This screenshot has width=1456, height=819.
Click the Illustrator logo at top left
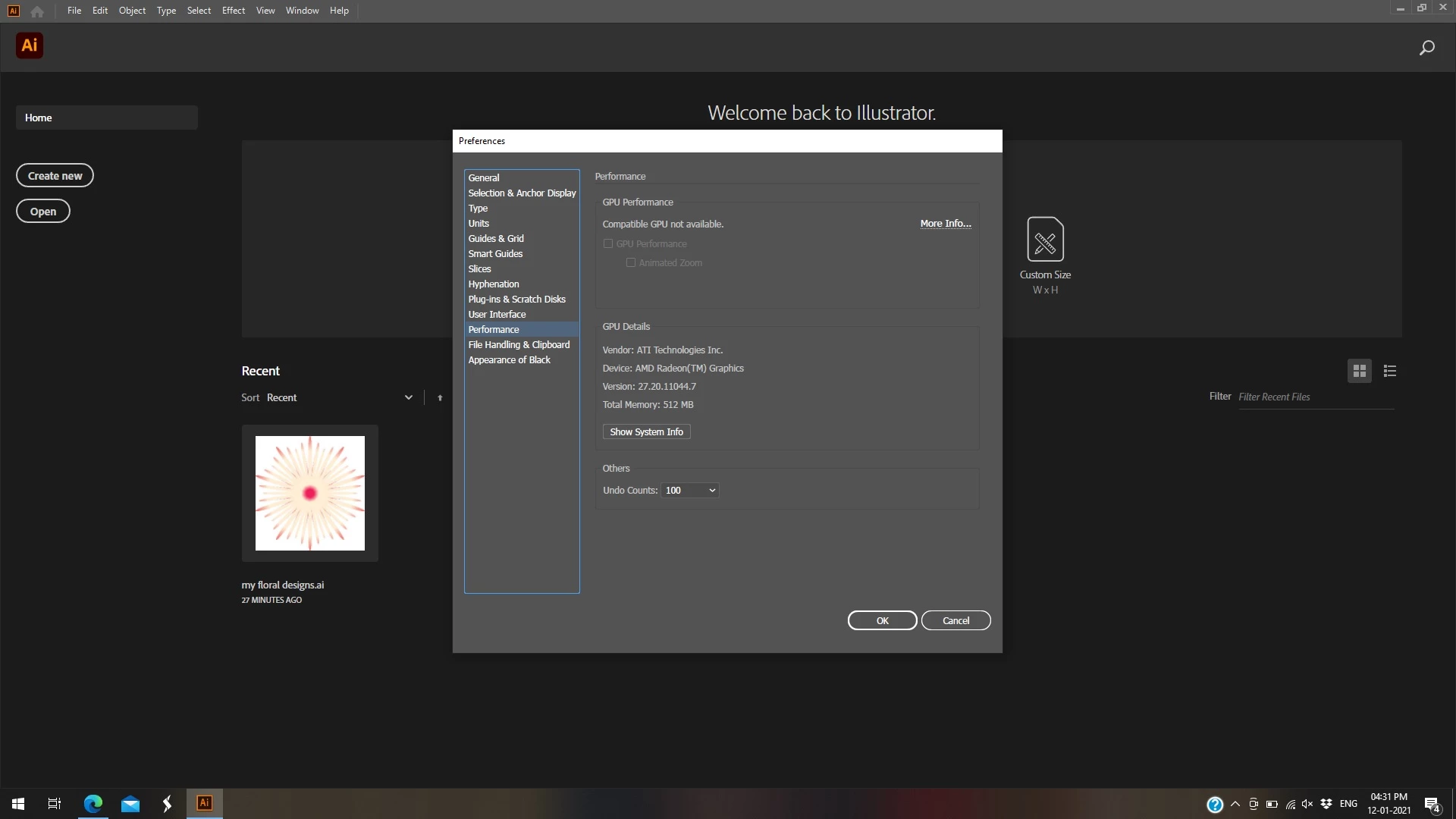click(30, 45)
